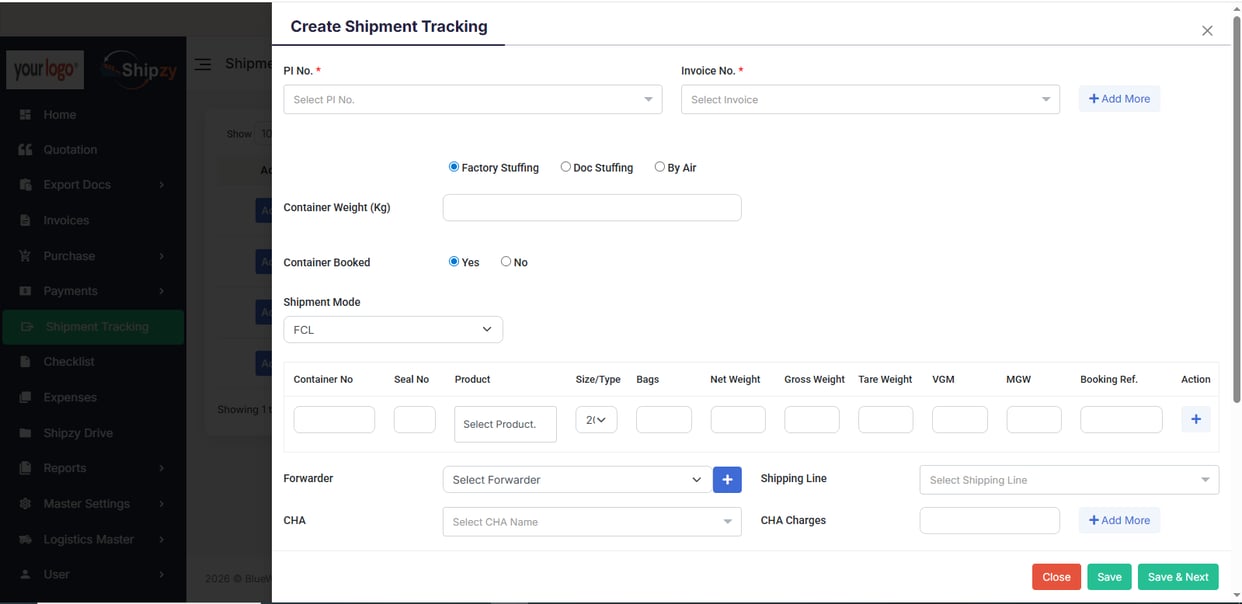Viewport: 1242px width, 604px height.
Task: Click the 'your logo' image
Action: pyautogui.click(x=45, y=70)
